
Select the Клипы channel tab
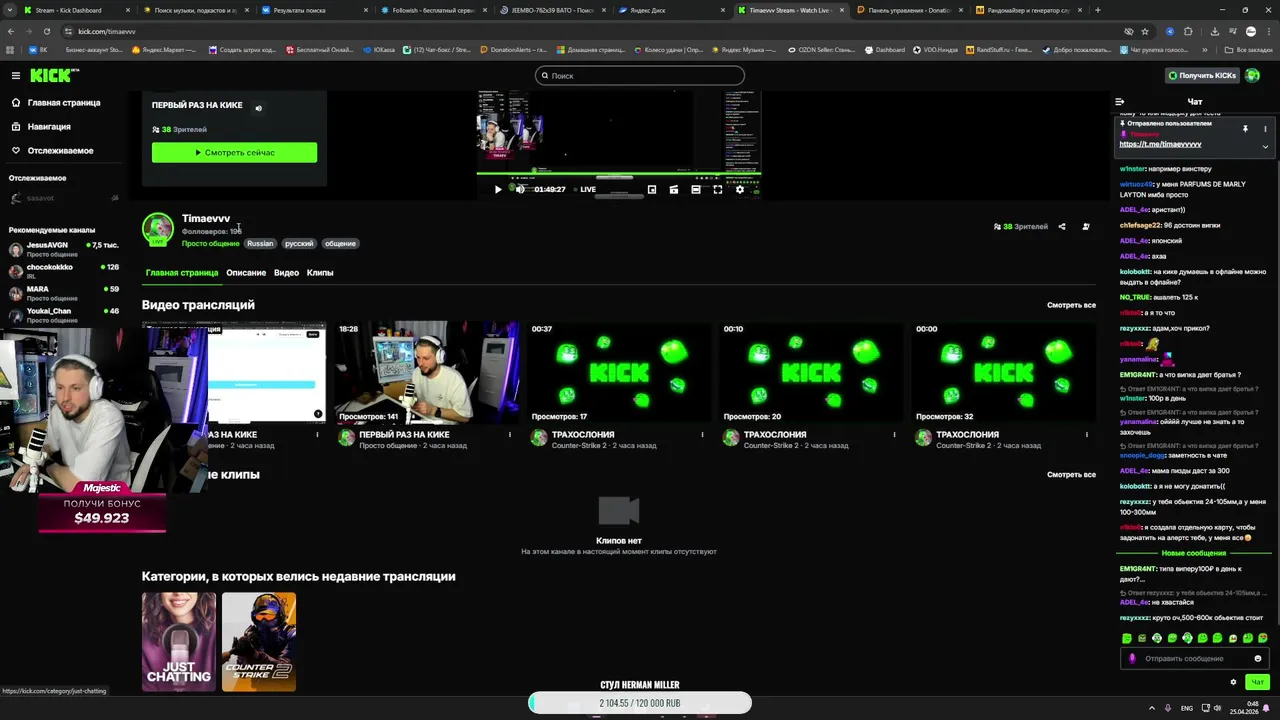tap(320, 273)
